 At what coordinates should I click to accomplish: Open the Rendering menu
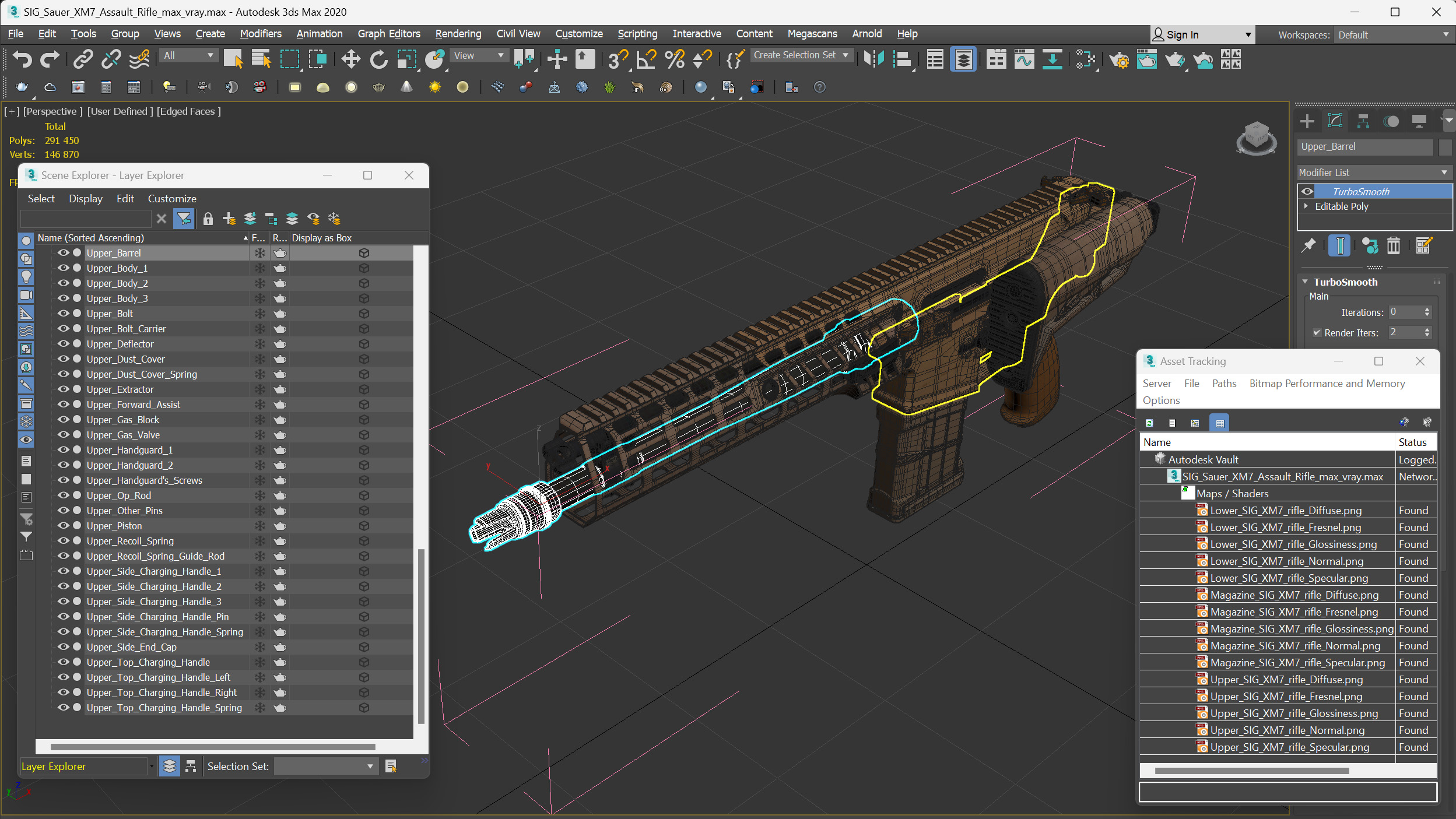458,34
